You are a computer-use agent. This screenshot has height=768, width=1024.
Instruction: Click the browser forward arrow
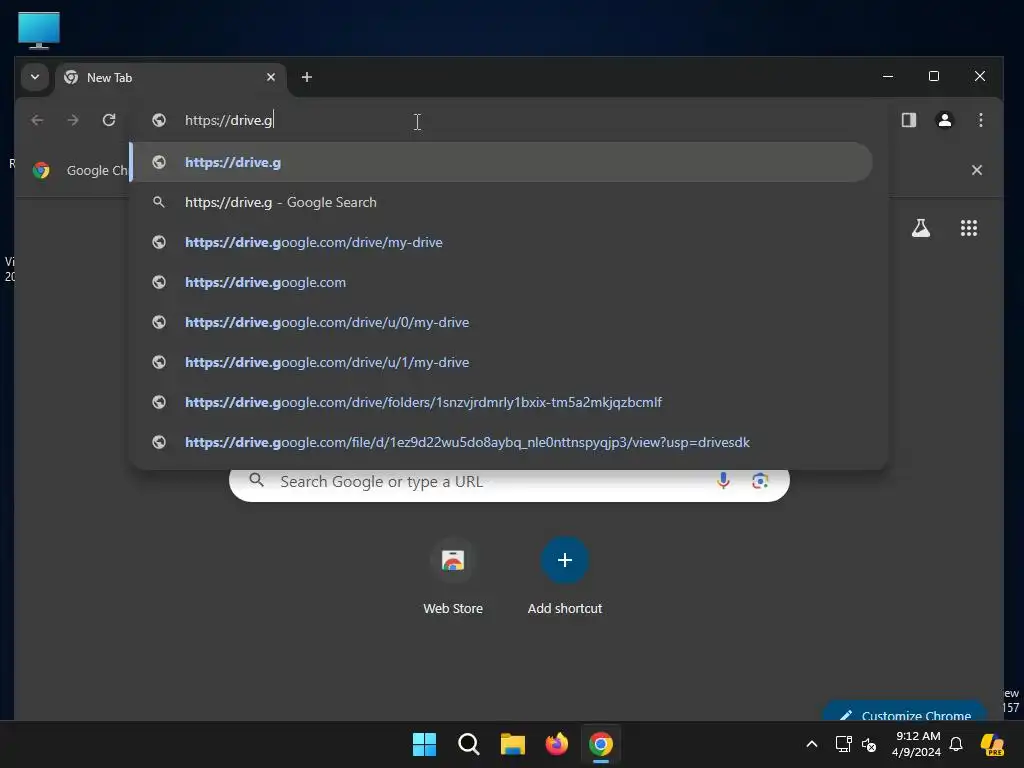(x=73, y=120)
